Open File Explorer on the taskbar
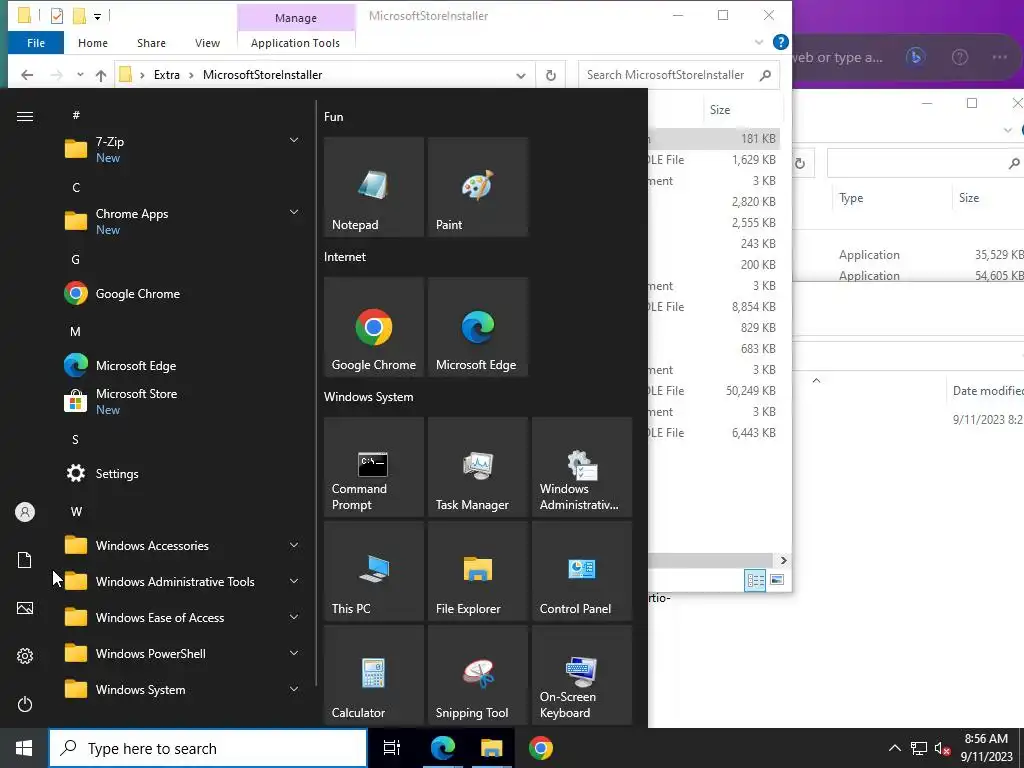Screen dimensions: 1024x768 [x=491, y=748]
